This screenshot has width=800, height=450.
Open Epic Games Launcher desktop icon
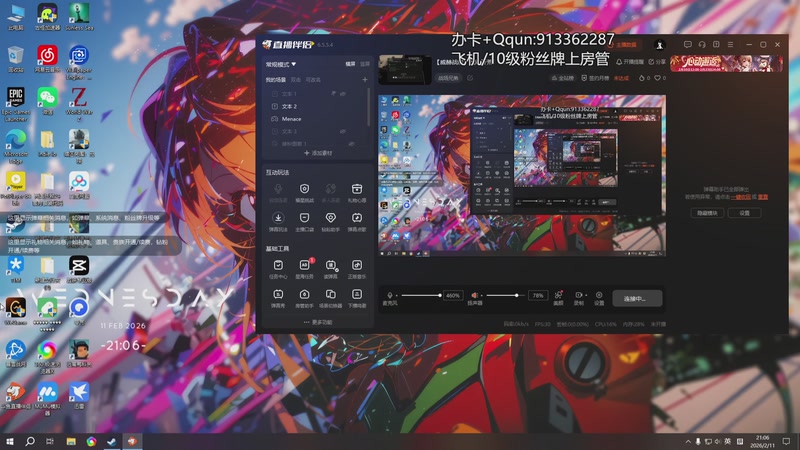[16, 104]
